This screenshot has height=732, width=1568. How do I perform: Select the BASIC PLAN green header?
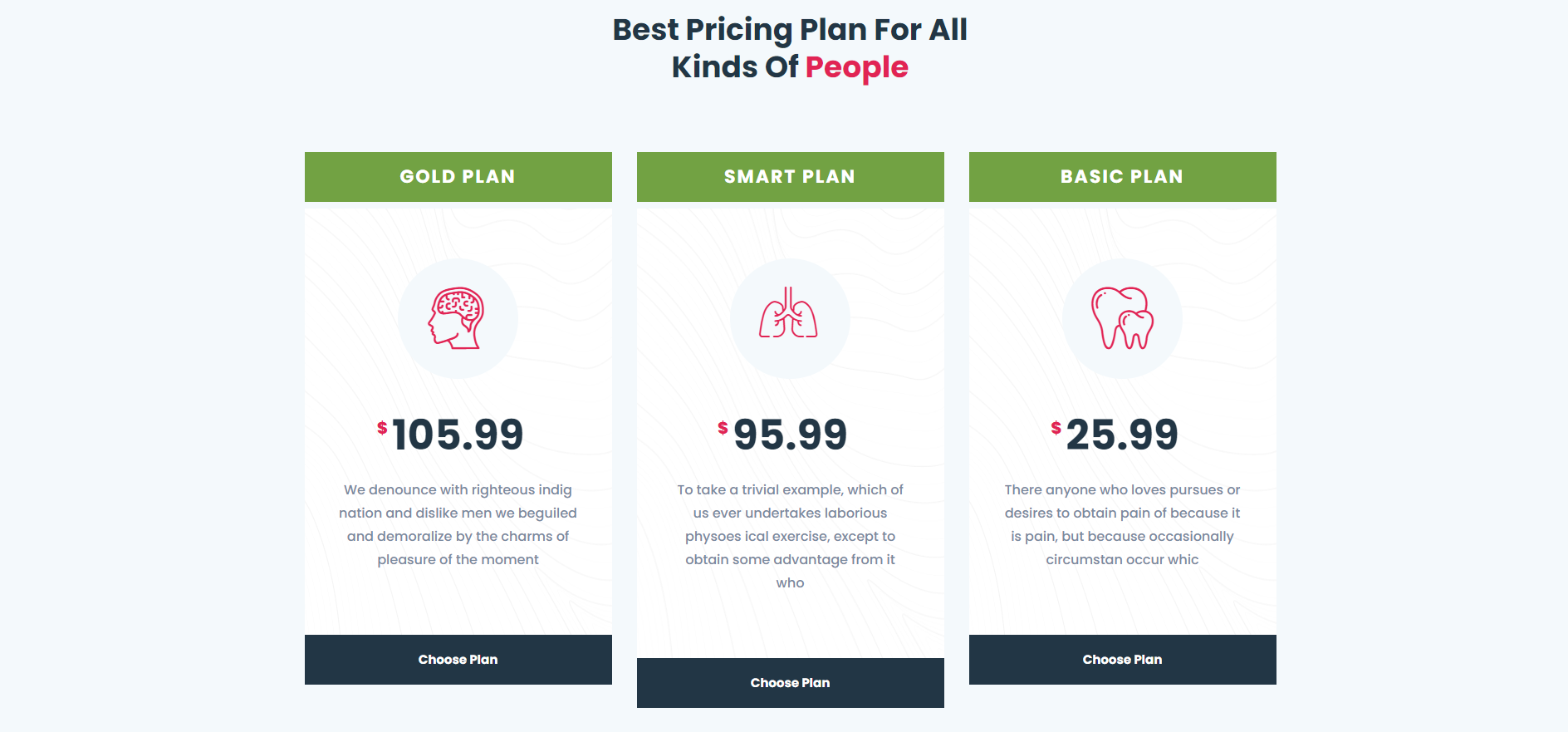(1123, 177)
